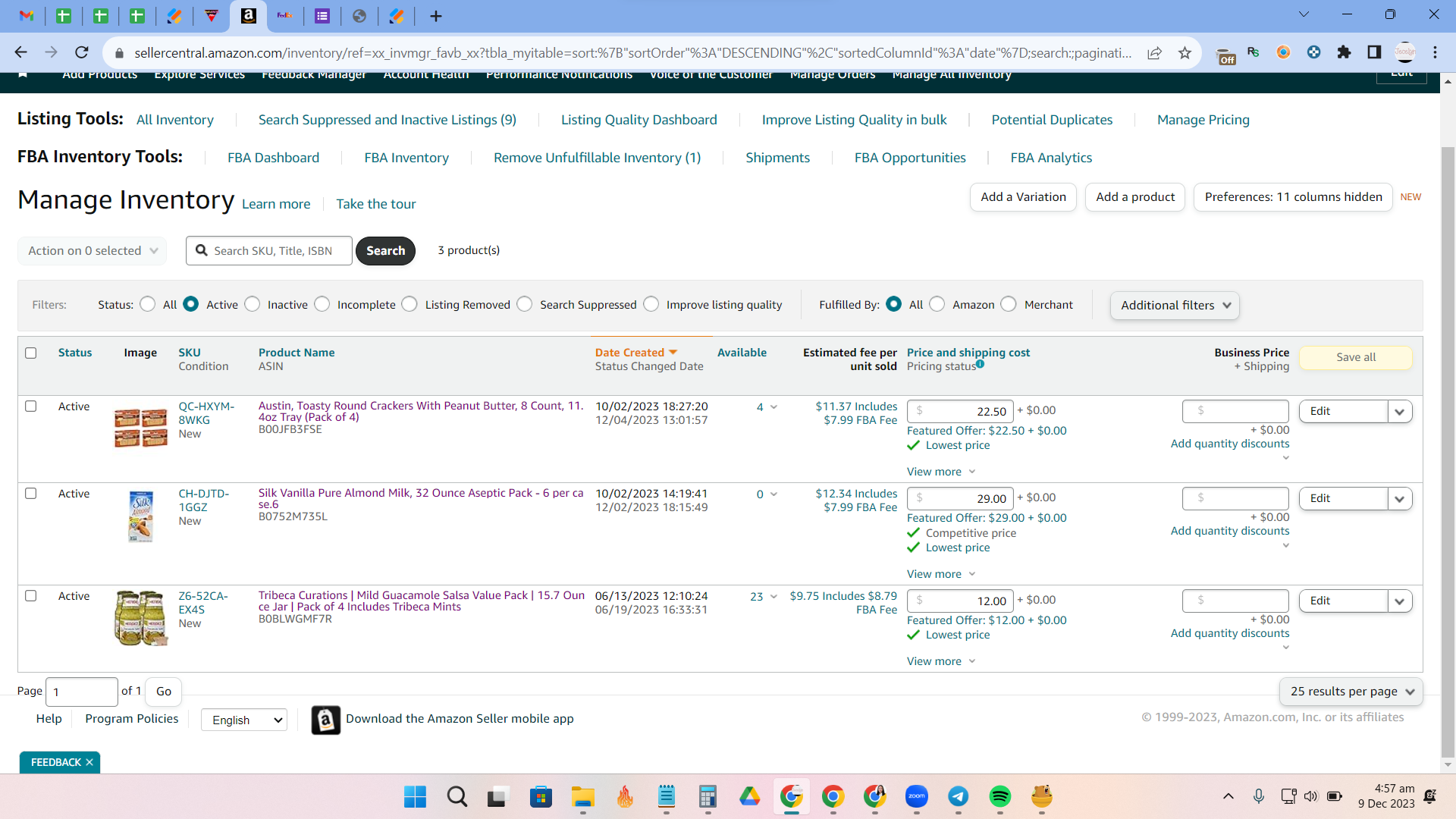
Task: Select the Listing Removed status filter
Action: (409, 304)
